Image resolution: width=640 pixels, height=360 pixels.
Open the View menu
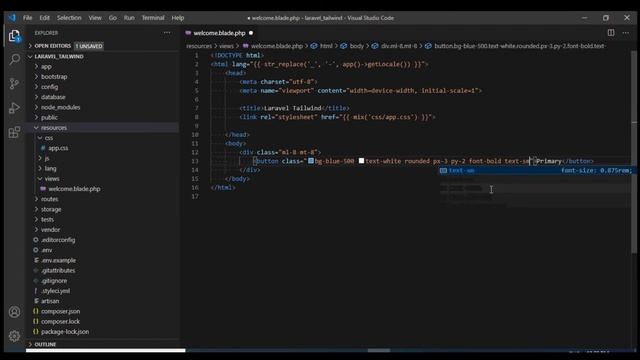pos(95,18)
